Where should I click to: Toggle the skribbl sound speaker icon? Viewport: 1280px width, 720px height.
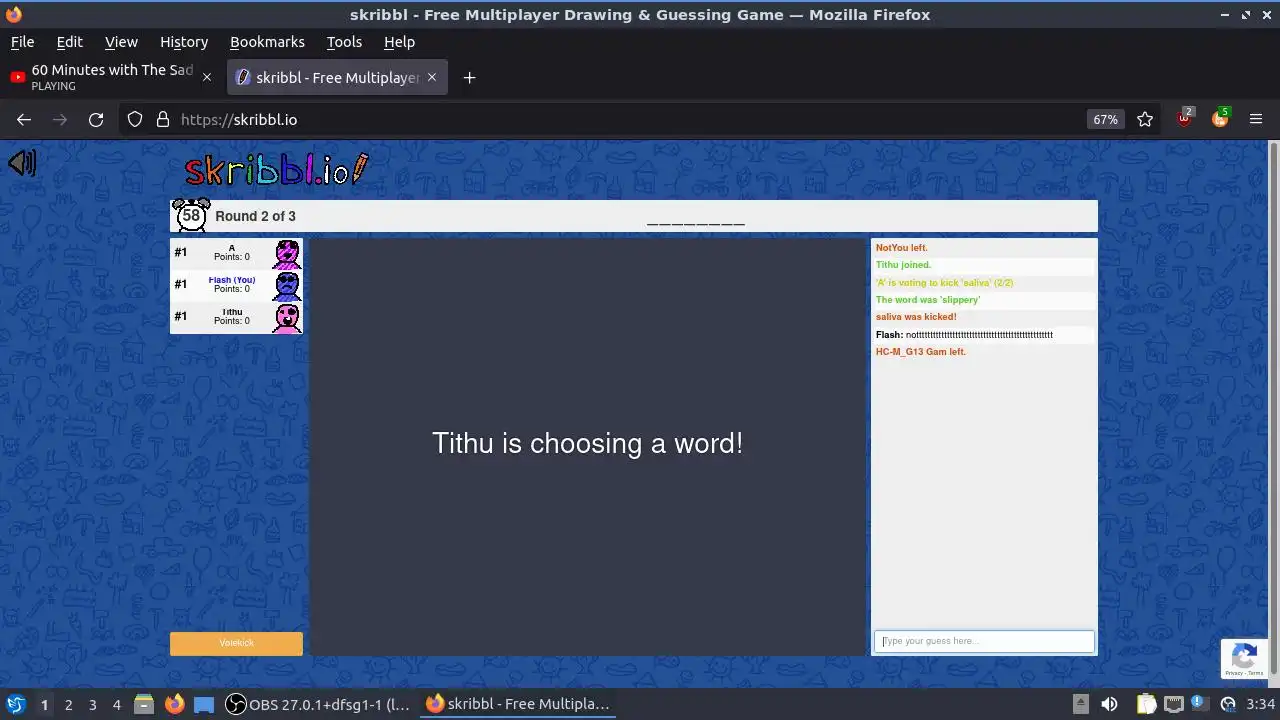click(x=22, y=163)
